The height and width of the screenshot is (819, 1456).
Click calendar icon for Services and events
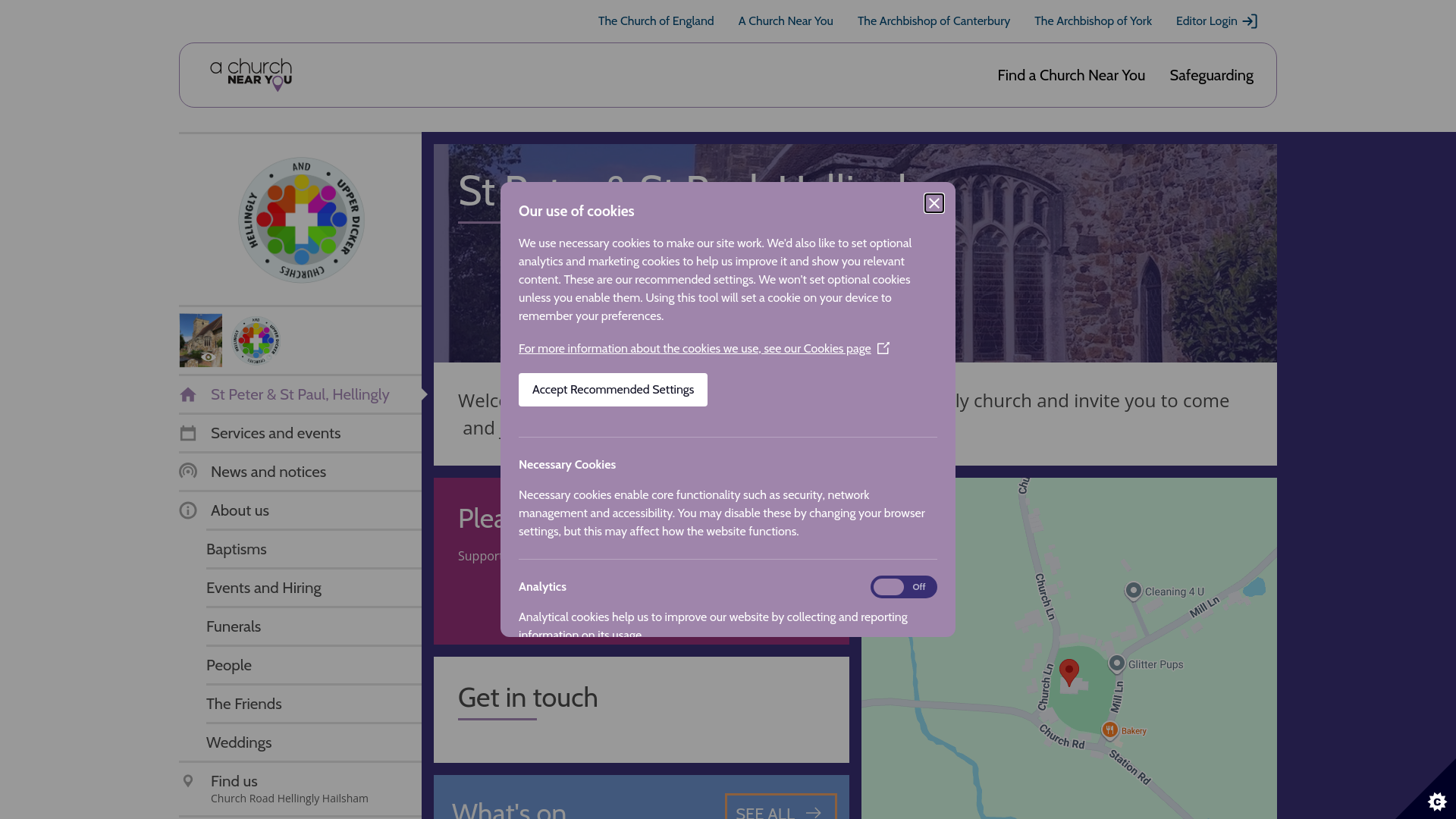(188, 433)
